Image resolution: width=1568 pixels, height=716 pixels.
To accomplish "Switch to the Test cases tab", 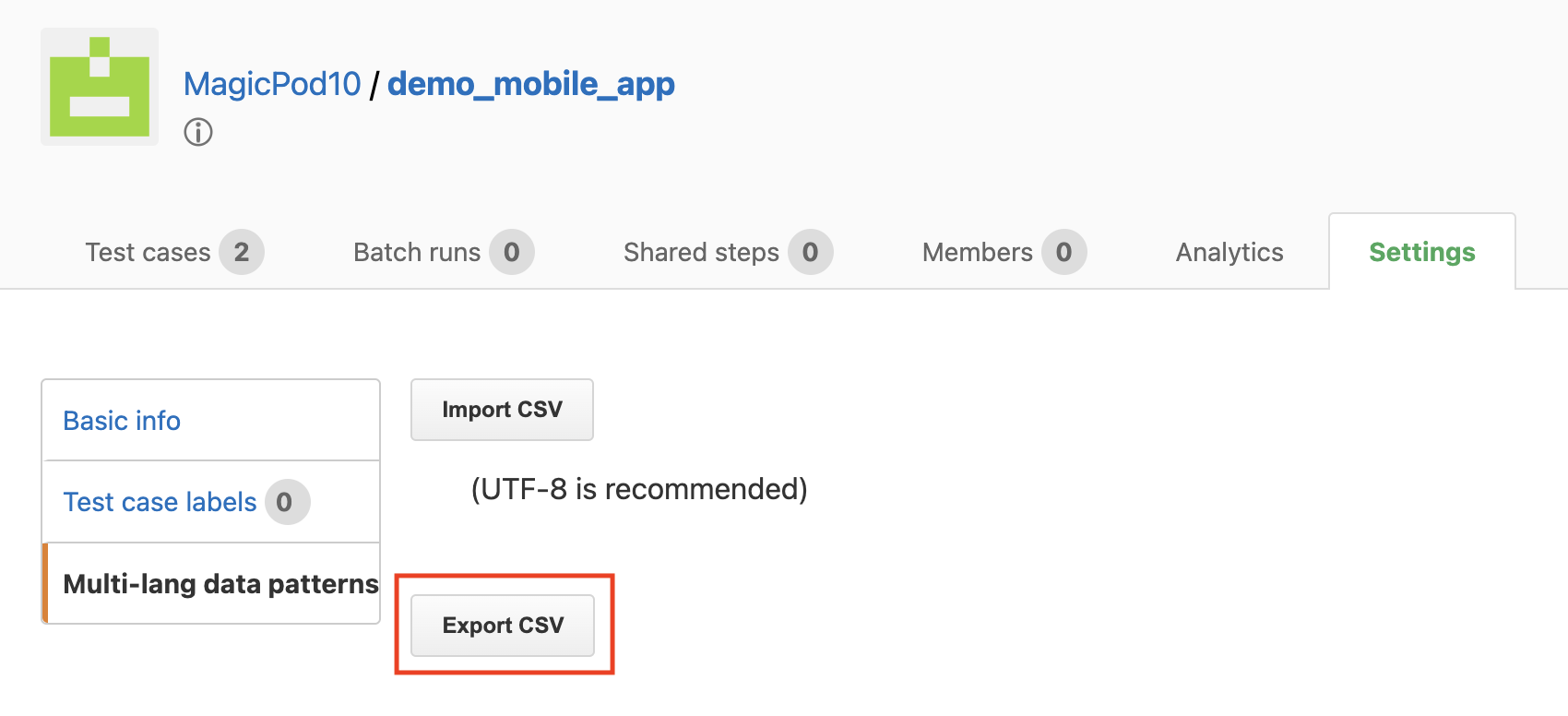I will click(x=148, y=252).
